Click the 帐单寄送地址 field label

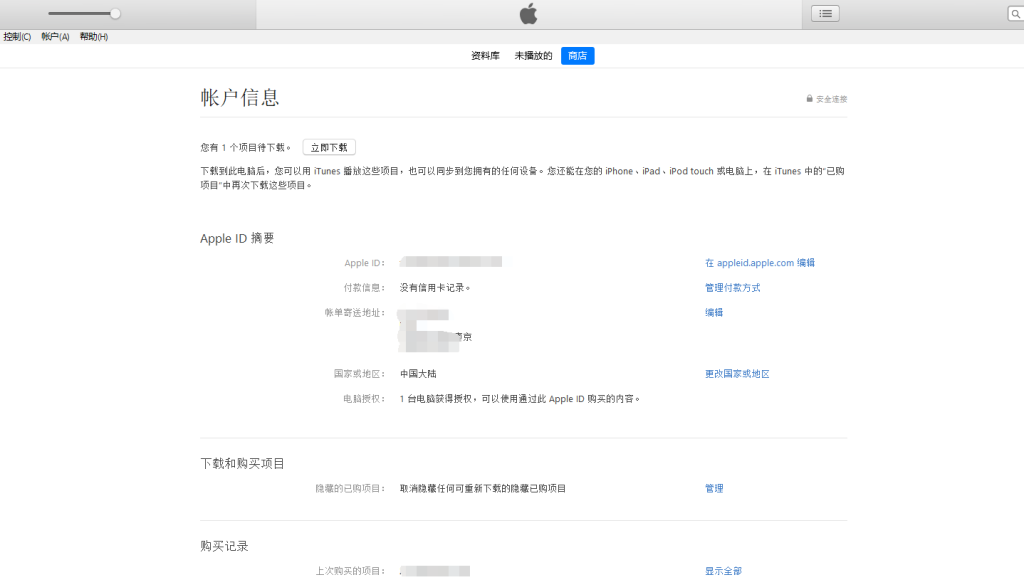355,312
